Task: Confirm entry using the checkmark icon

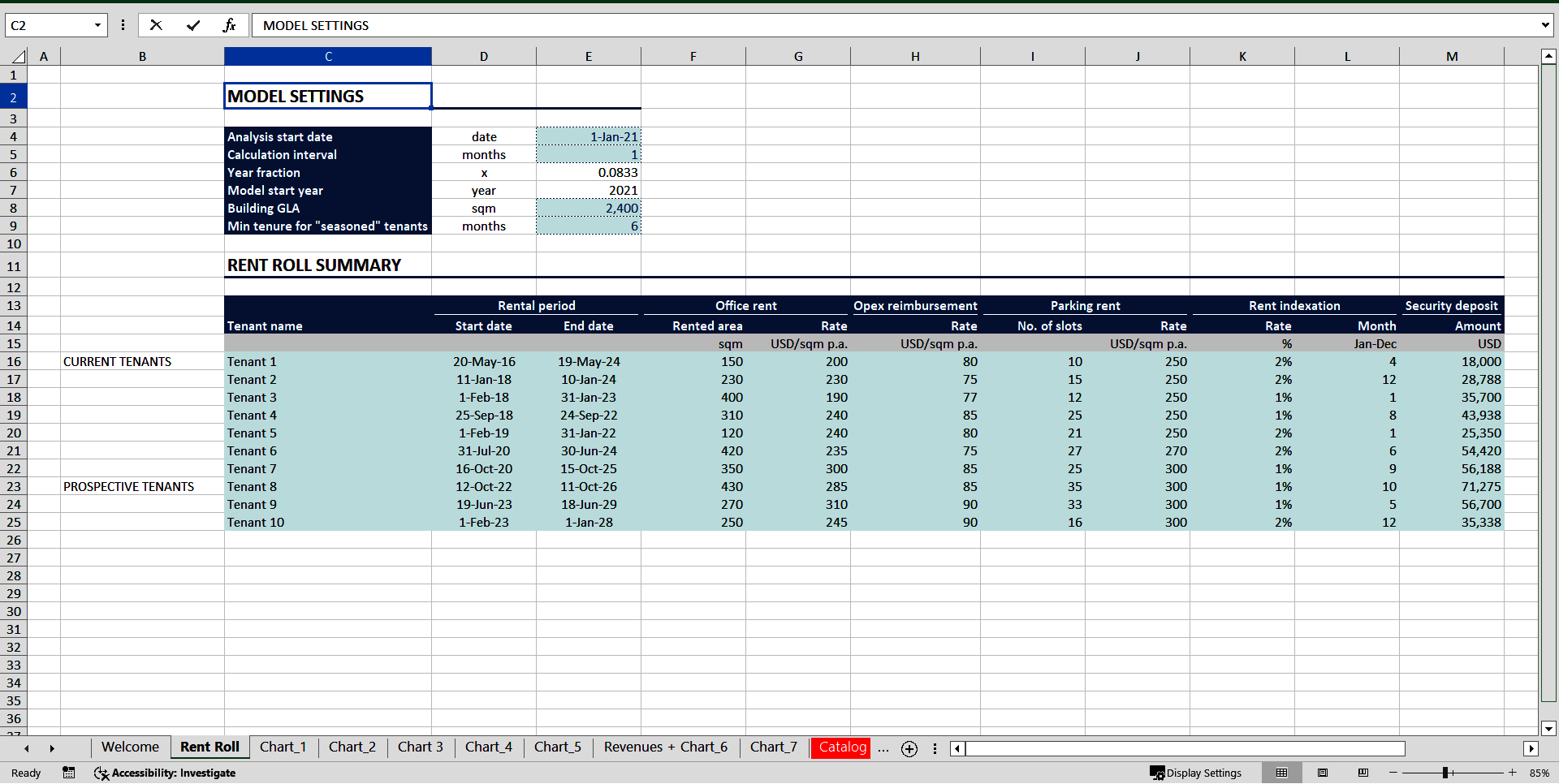Action: (193, 25)
